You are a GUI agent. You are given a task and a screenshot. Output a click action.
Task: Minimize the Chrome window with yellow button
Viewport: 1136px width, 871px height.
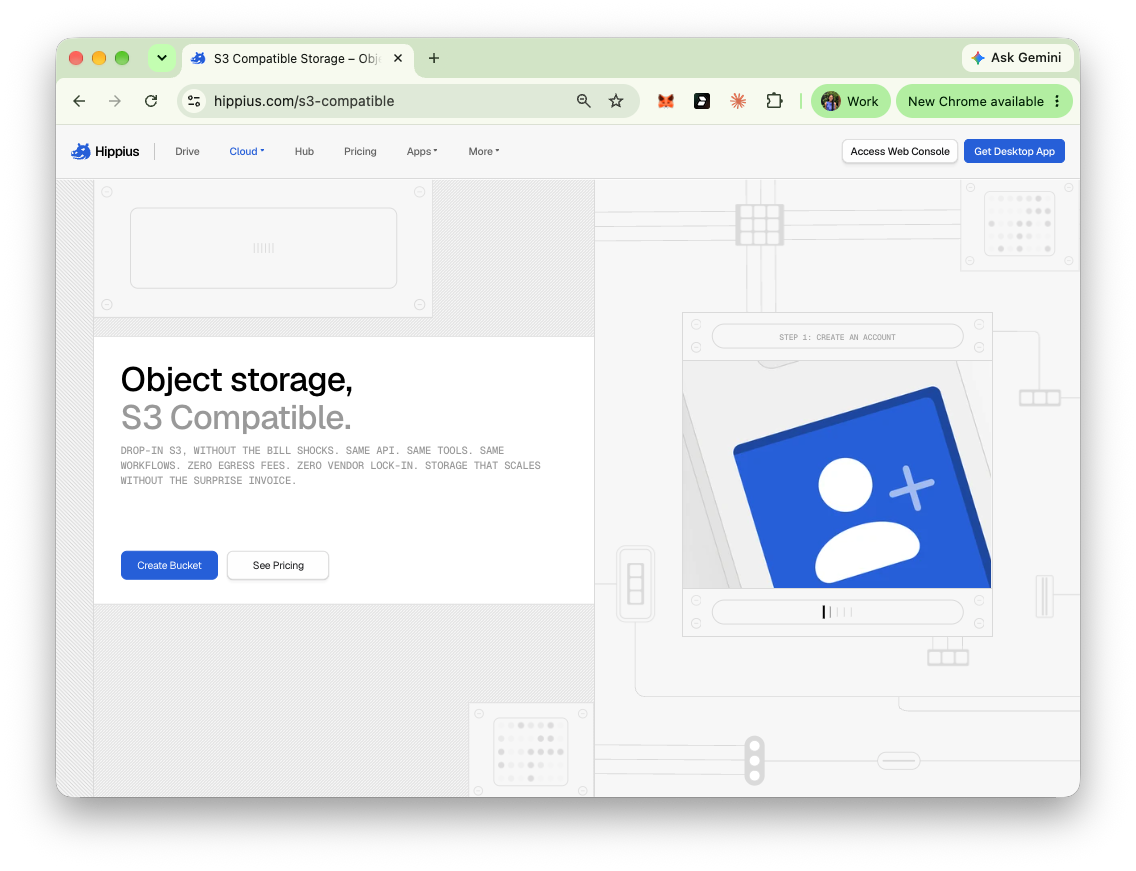[x=99, y=58]
